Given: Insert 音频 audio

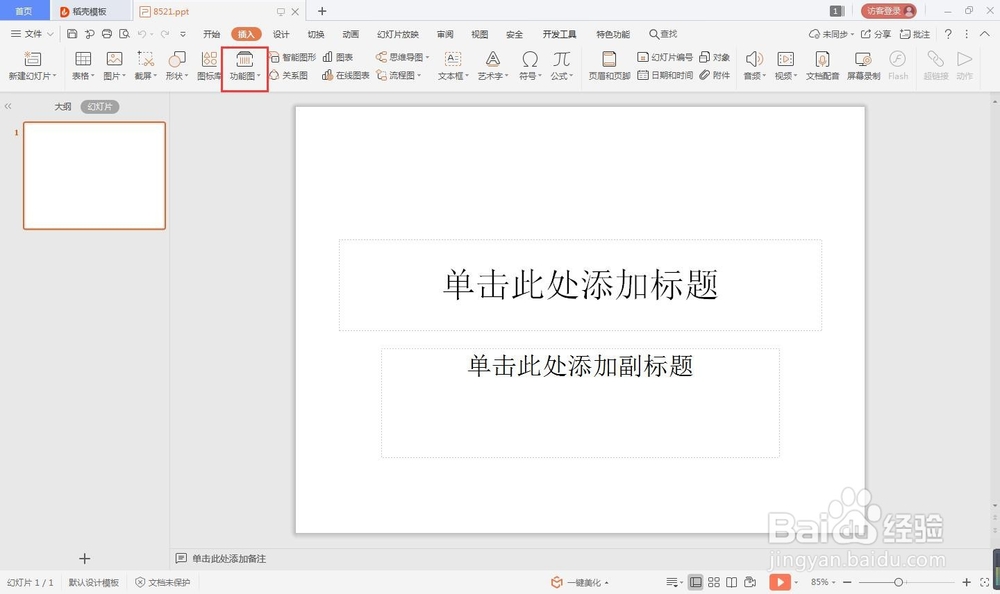Looking at the screenshot, I should tap(754, 66).
